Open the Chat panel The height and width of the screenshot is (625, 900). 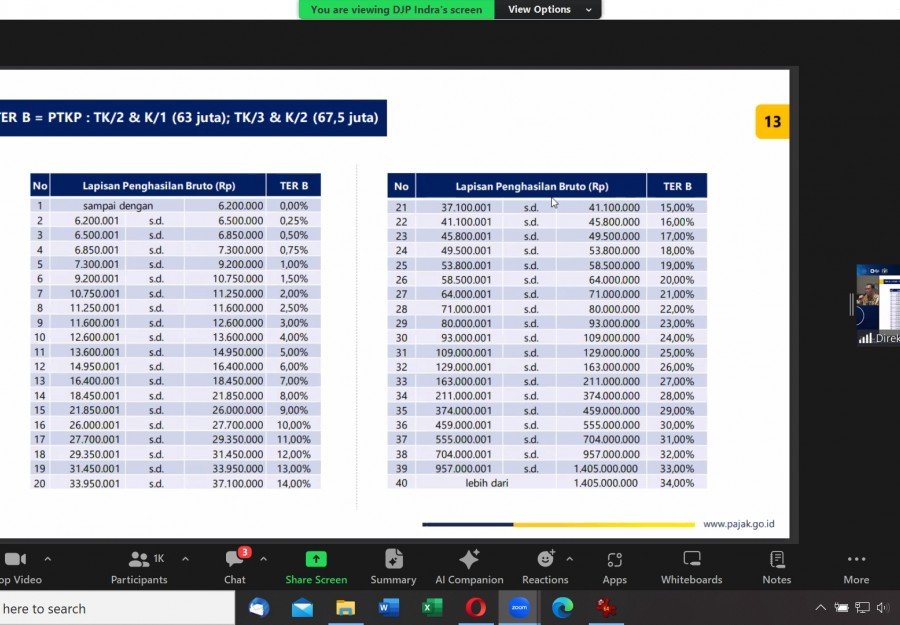point(235,565)
